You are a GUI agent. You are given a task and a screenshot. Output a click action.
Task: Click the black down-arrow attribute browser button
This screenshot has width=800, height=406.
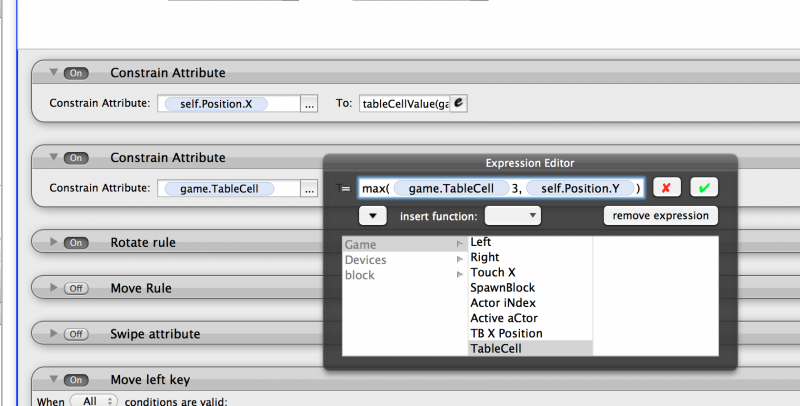371,215
